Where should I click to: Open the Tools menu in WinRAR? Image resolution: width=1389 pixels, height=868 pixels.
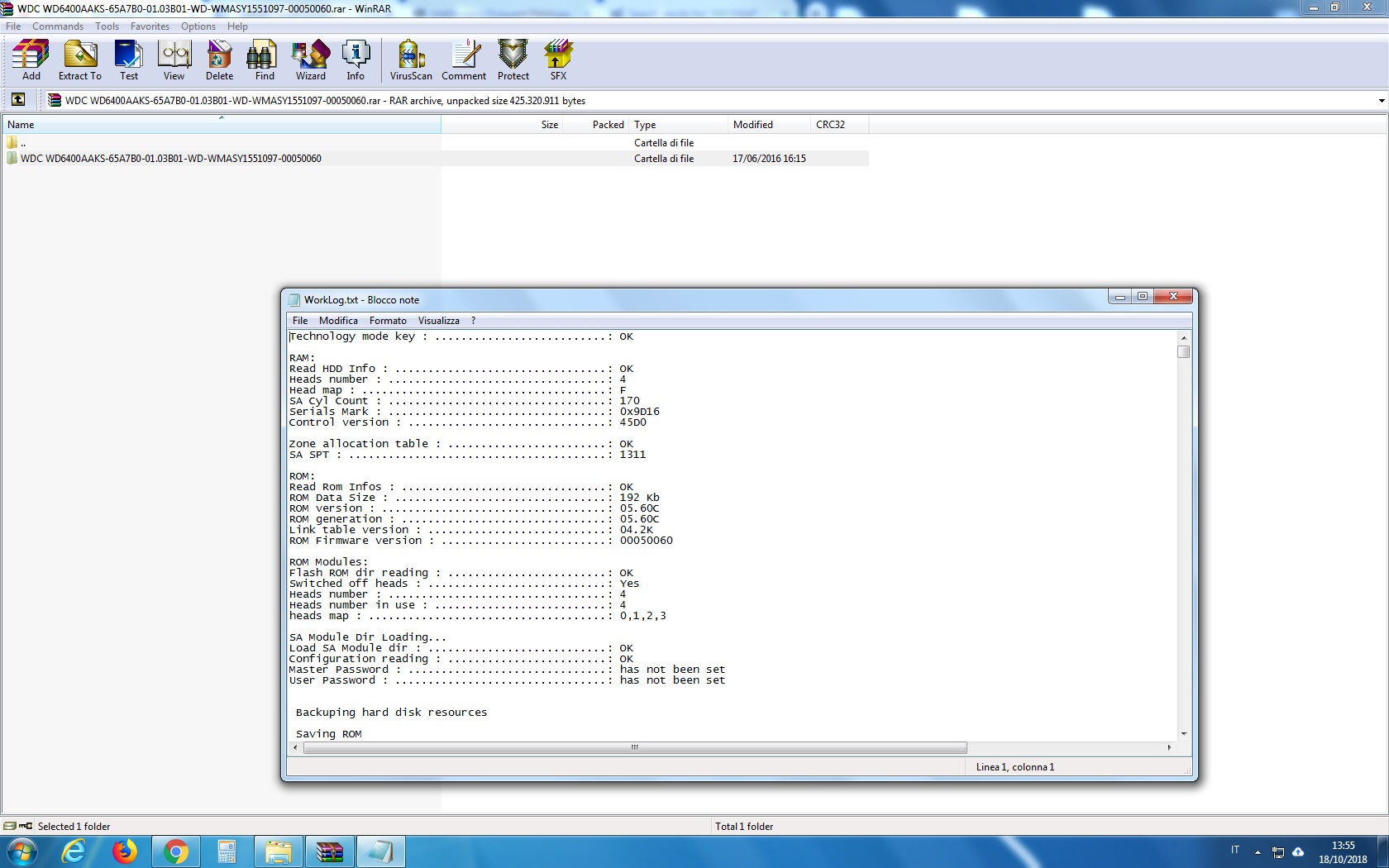click(x=107, y=26)
